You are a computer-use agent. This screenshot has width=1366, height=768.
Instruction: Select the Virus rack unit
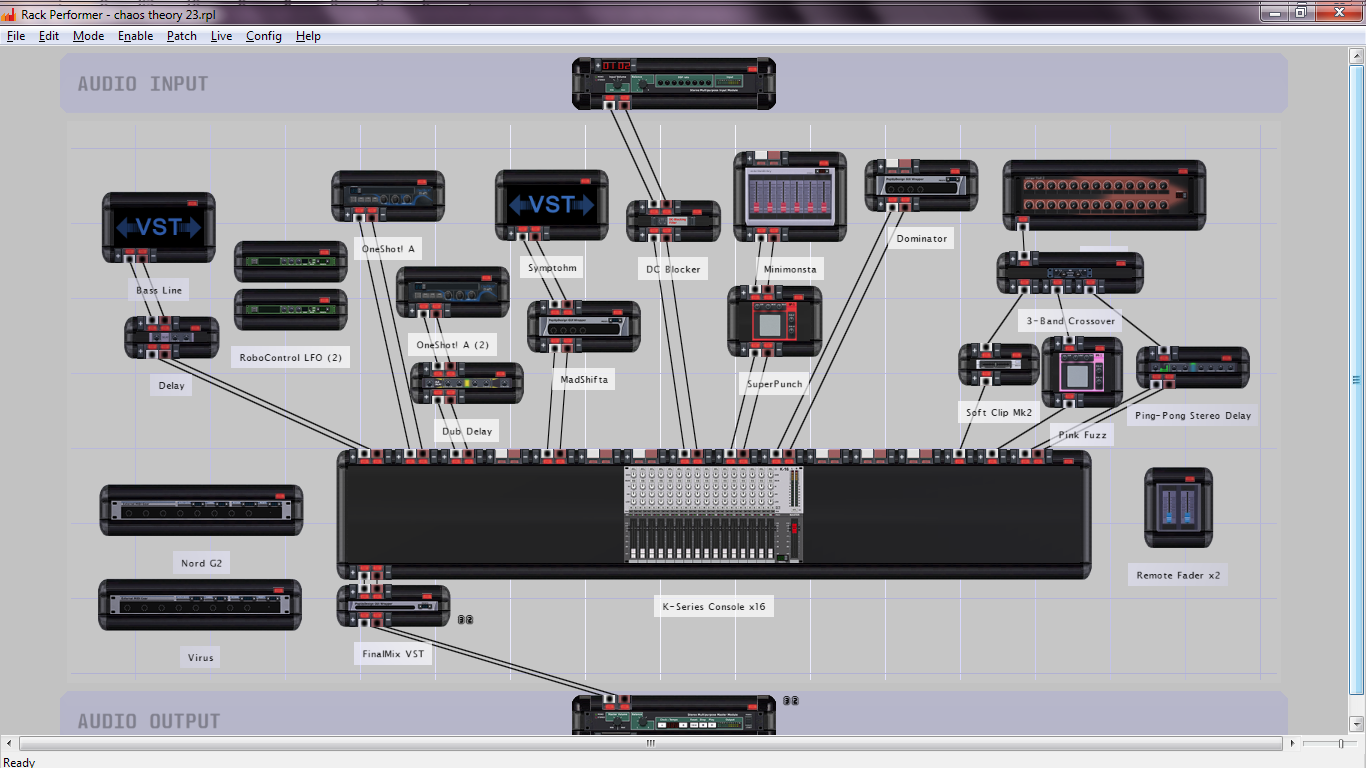pos(200,605)
